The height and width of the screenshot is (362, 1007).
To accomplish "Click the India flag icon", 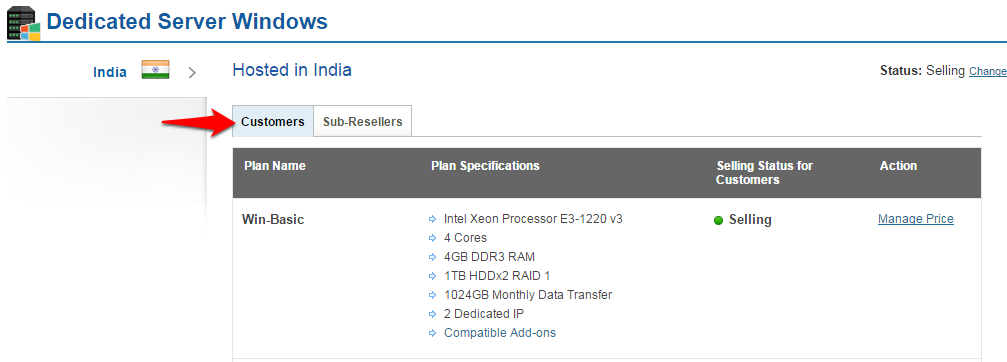I will (x=155, y=70).
